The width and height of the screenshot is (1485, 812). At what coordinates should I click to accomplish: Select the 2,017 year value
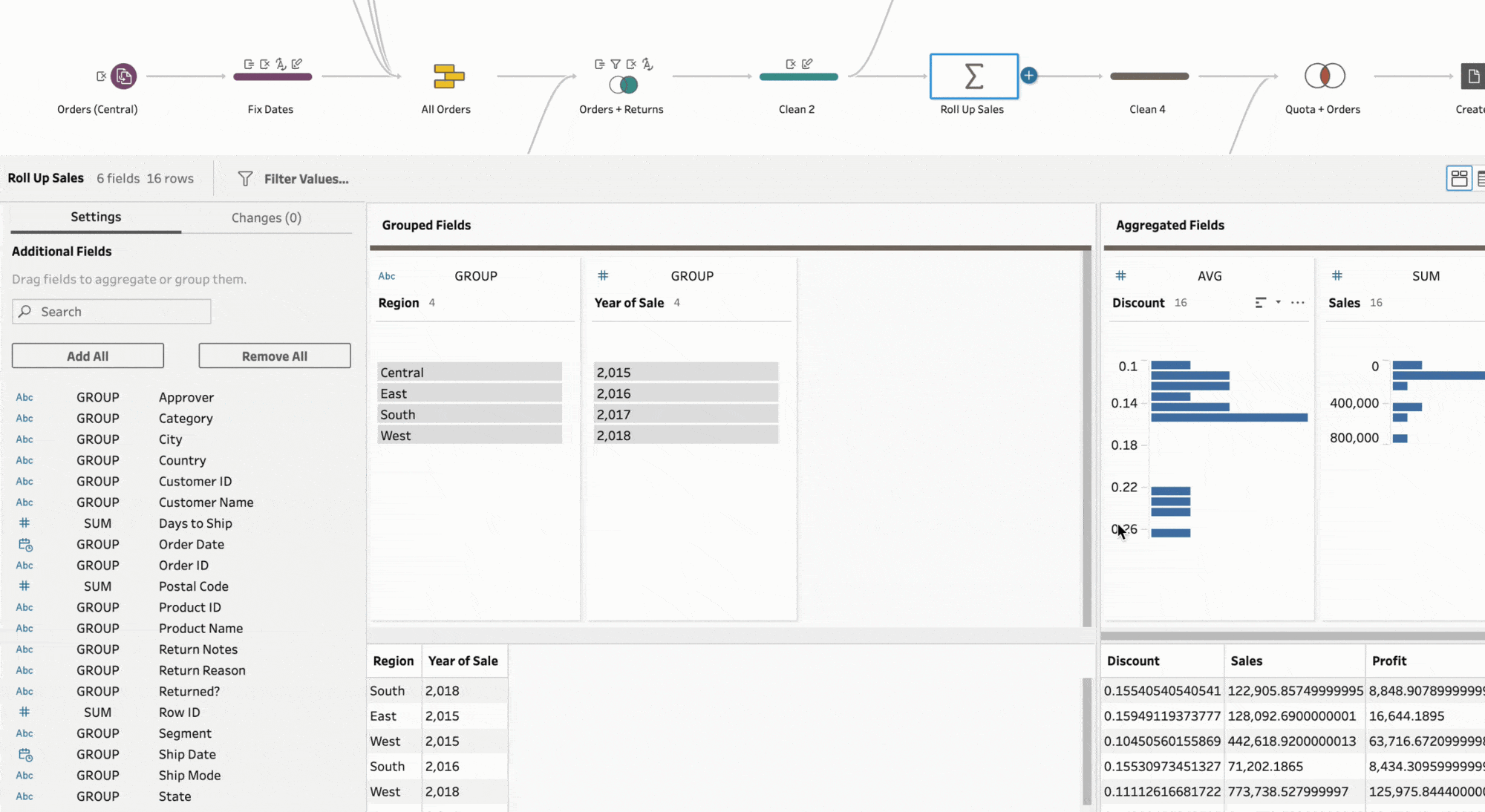pyautogui.click(x=685, y=415)
